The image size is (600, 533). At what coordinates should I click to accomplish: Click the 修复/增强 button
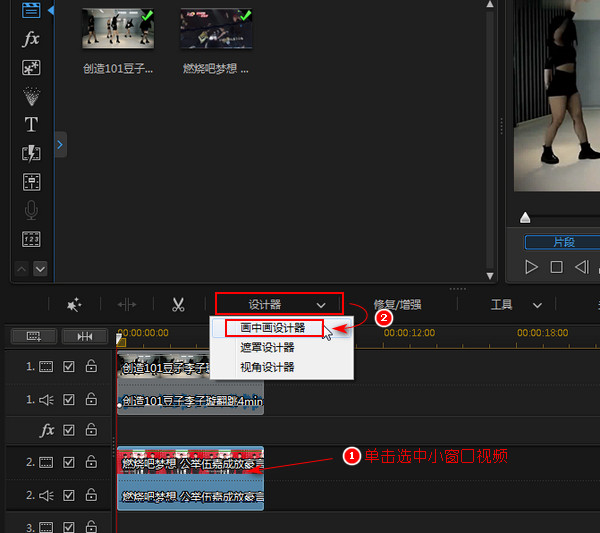(x=397, y=305)
